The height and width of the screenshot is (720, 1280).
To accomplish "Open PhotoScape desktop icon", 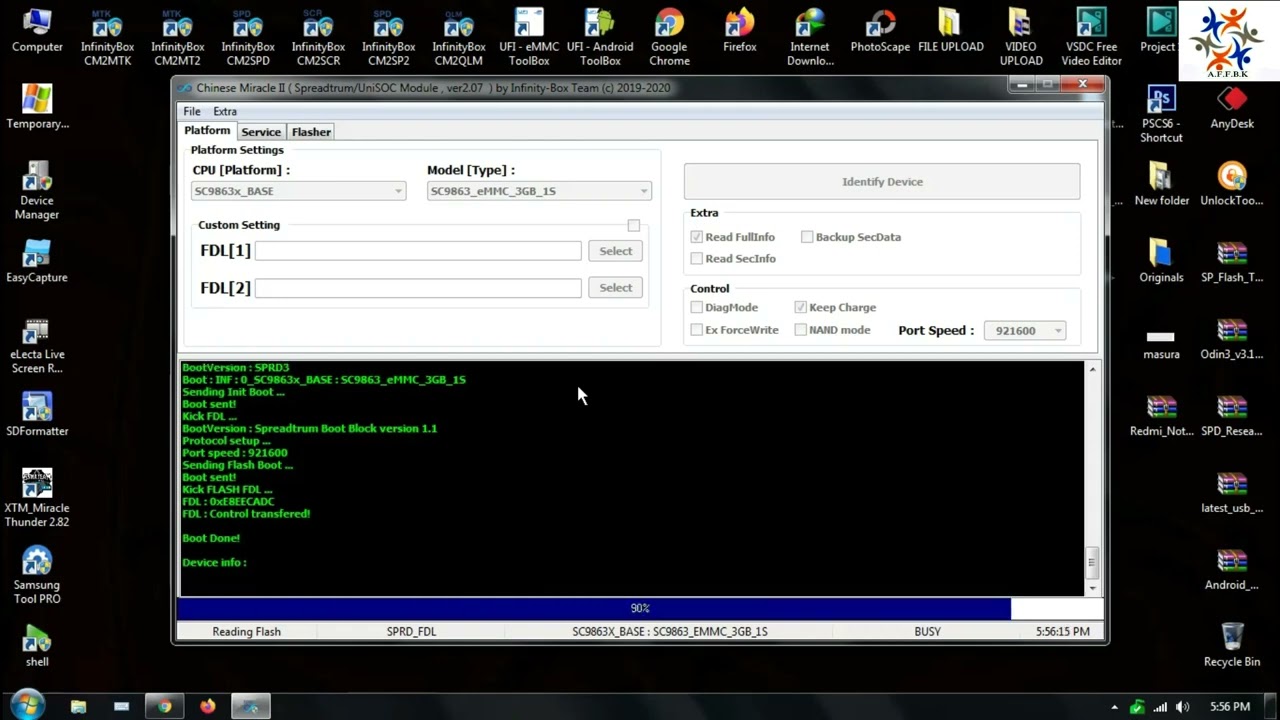I will pos(880,32).
